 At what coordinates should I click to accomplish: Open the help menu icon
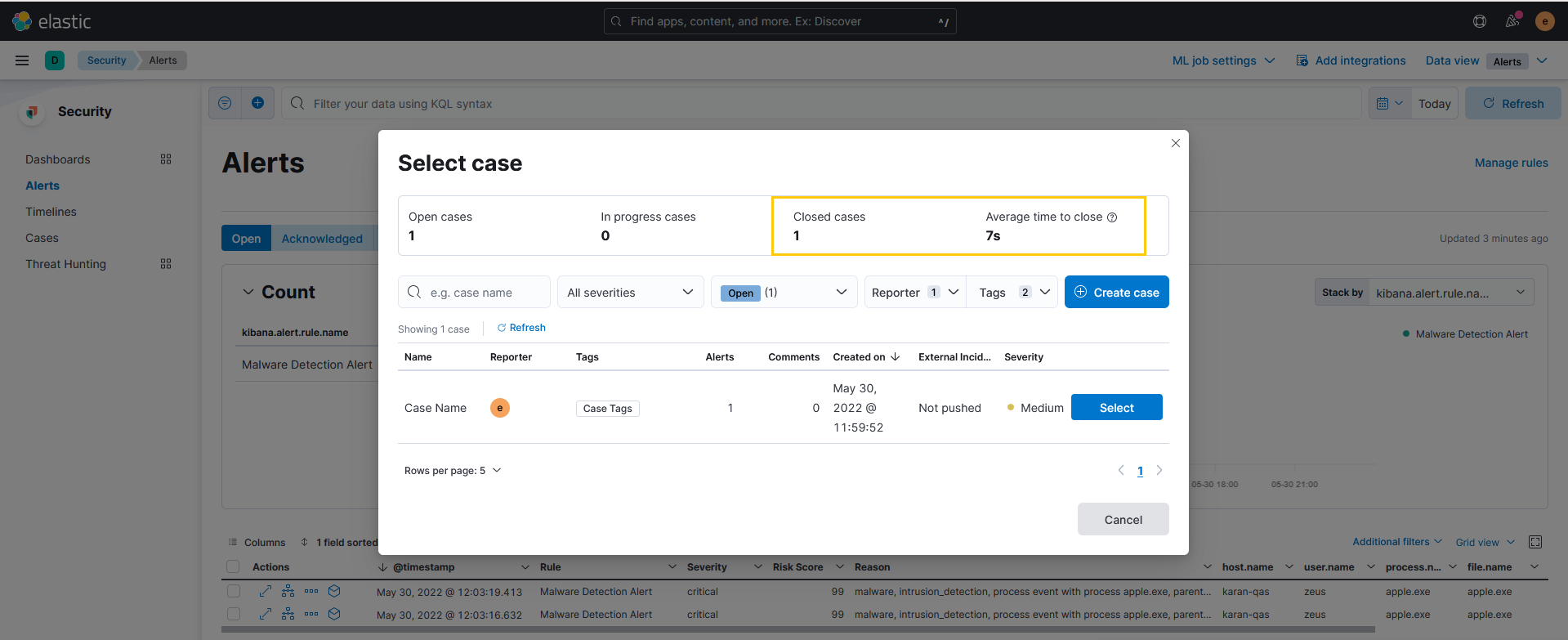(1480, 21)
